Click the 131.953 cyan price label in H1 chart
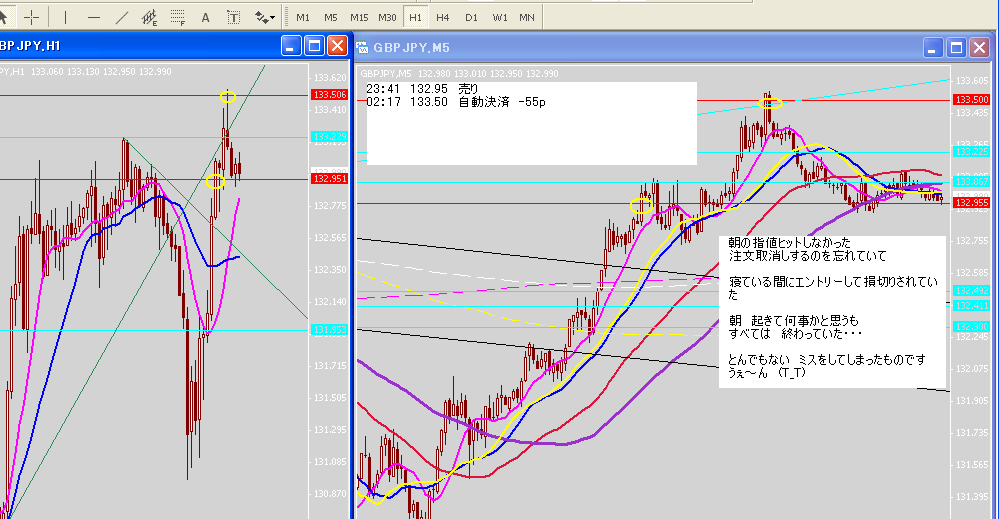This screenshot has height=519, width=999. 329,330
